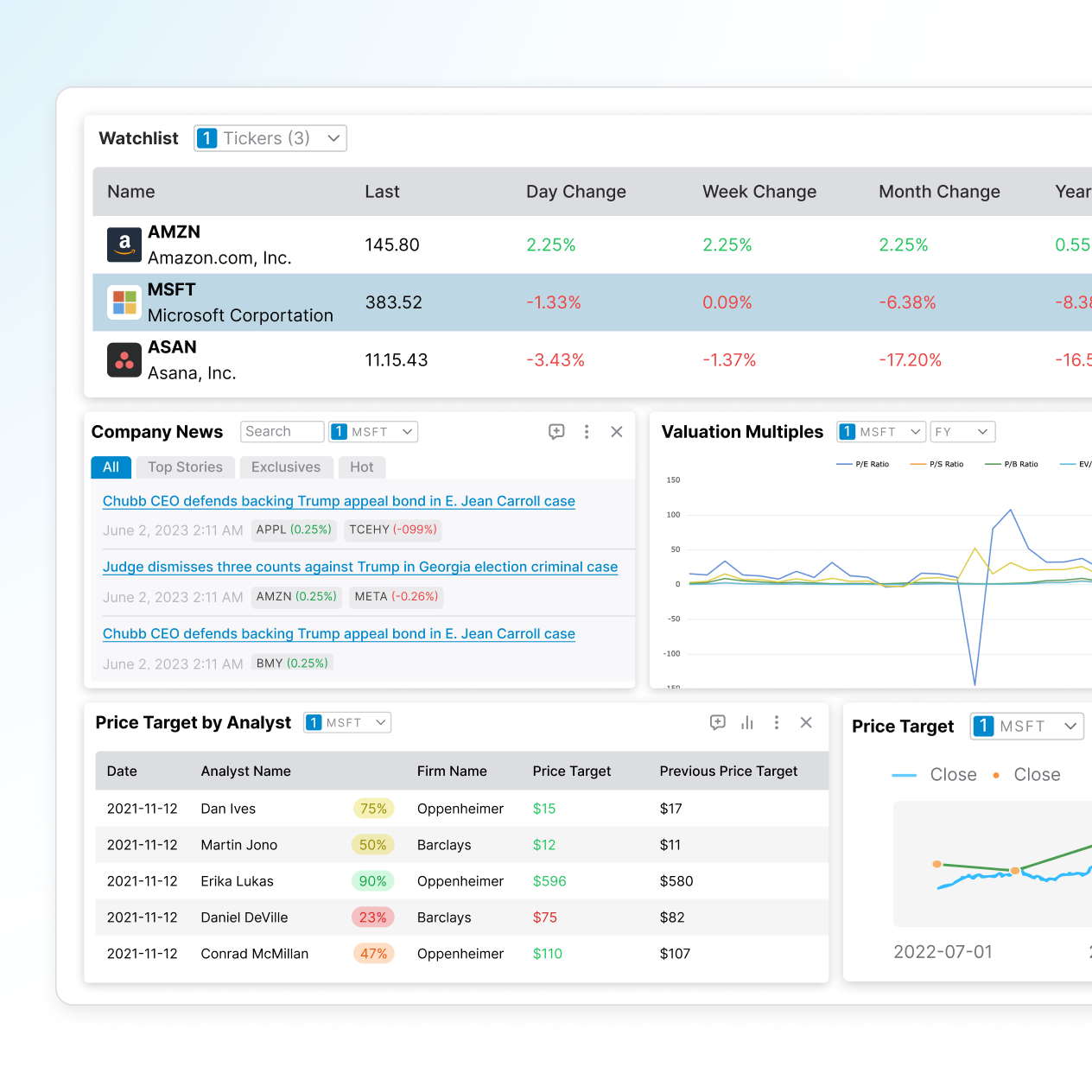Open Company News more options menu
This screenshot has height=1092, width=1092.
pos(587,432)
